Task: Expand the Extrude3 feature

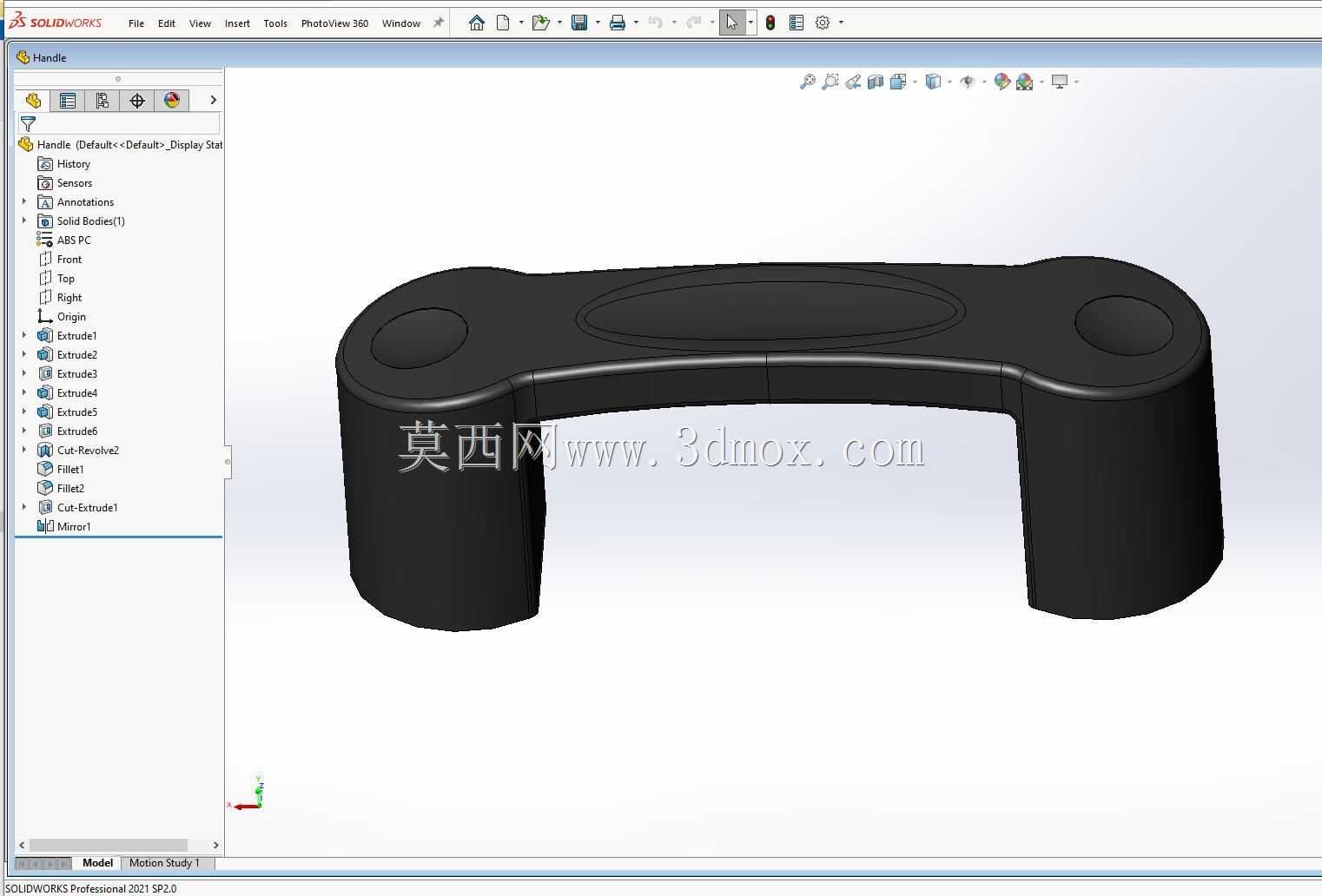Action: pos(24,373)
